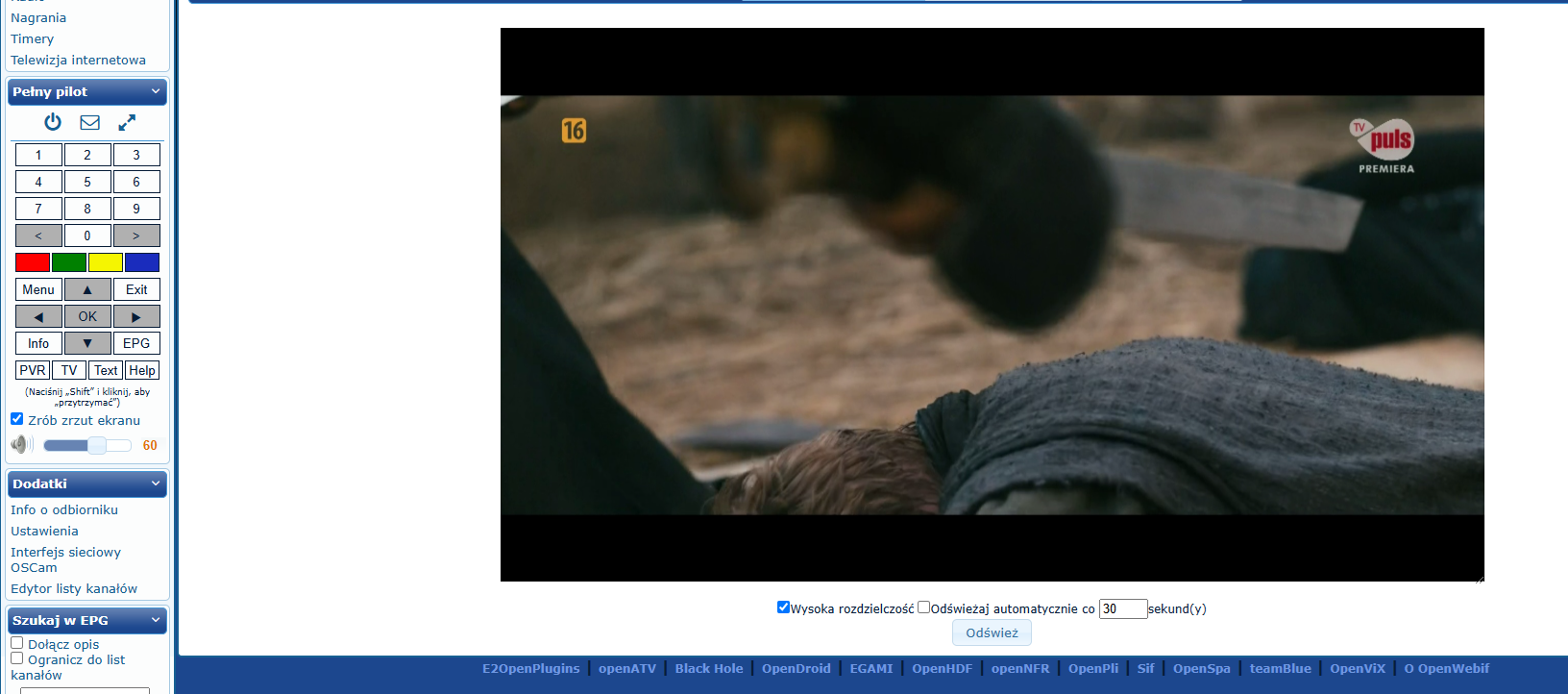Click number key 4 on remote
This screenshot has width=1568, height=694.
38,182
